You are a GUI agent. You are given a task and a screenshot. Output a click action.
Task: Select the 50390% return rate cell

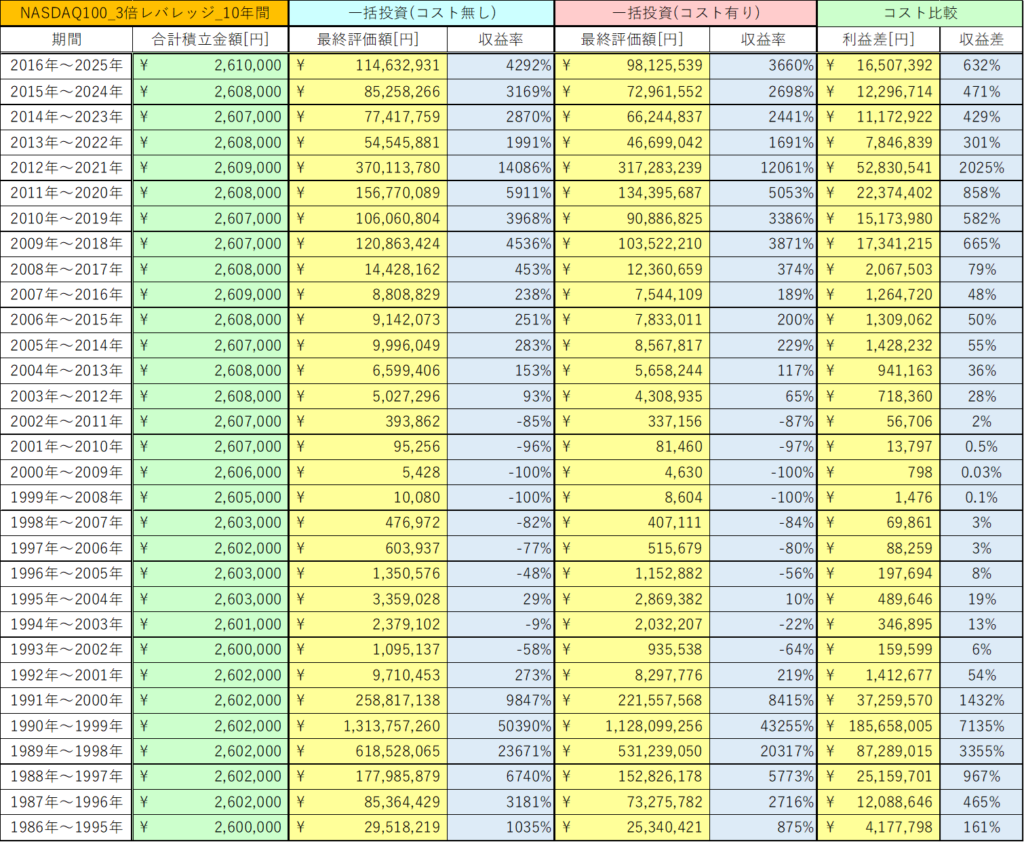coord(500,724)
